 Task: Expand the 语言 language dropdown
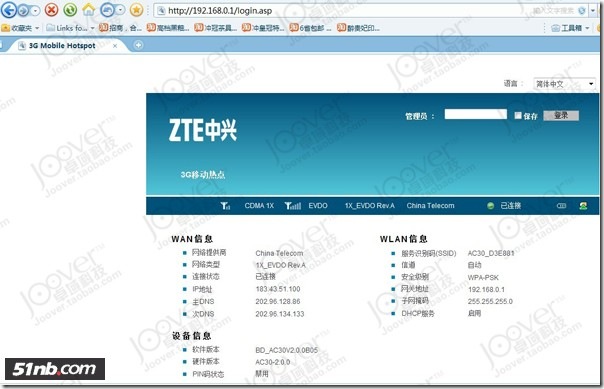(x=565, y=84)
